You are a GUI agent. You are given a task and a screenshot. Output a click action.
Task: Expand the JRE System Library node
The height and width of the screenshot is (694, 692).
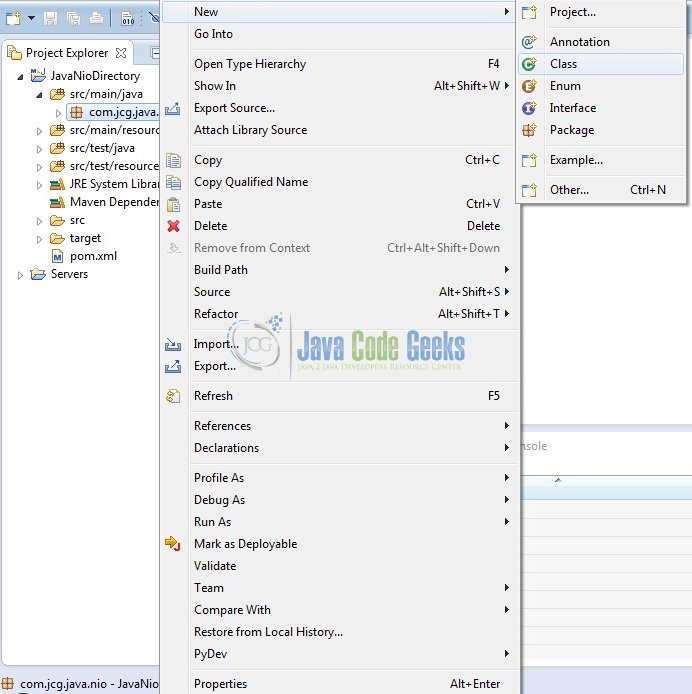click(x=39, y=185)
